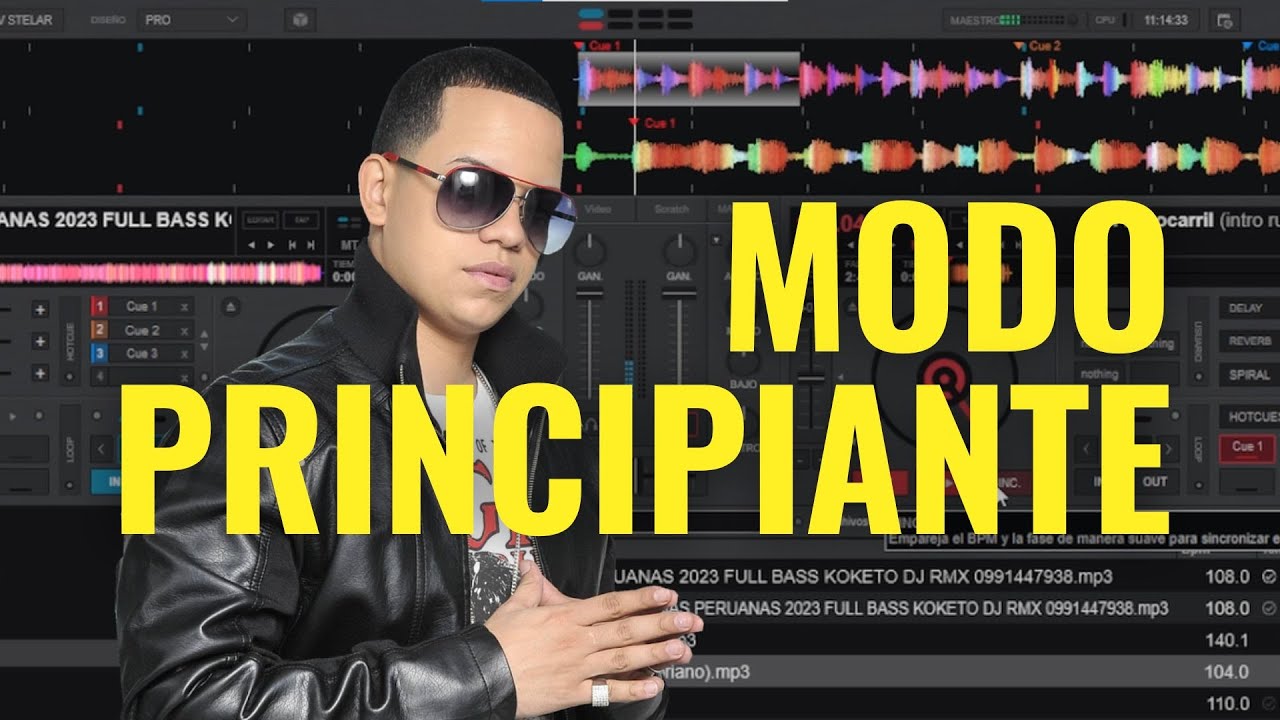Click the vertical USUARIO label on right deck

(x=1198, y=341)
